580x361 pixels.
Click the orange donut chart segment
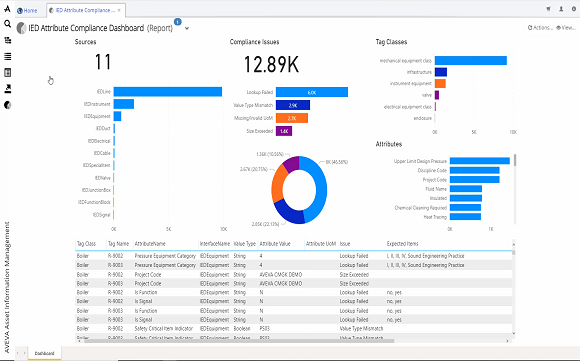(x=278, y=184)
